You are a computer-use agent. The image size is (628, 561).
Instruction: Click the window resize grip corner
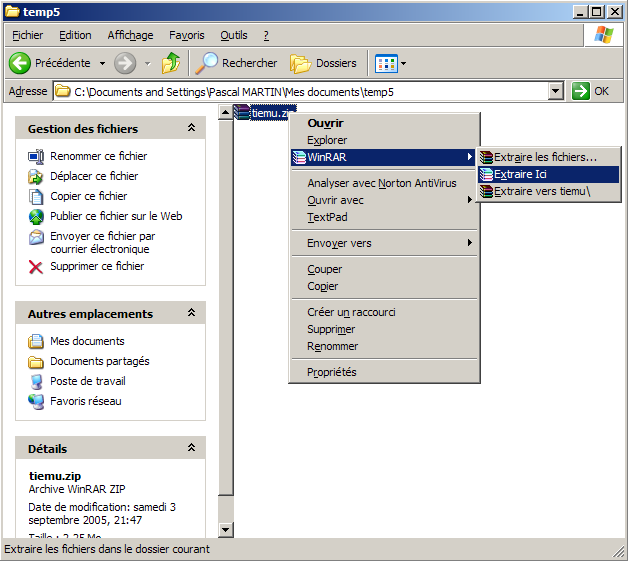point(619,552)
